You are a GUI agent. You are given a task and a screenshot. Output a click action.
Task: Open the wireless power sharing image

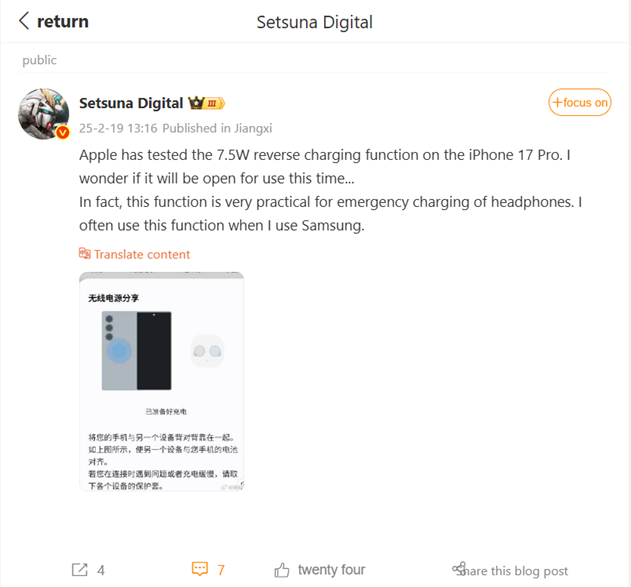tap(162, 381)
